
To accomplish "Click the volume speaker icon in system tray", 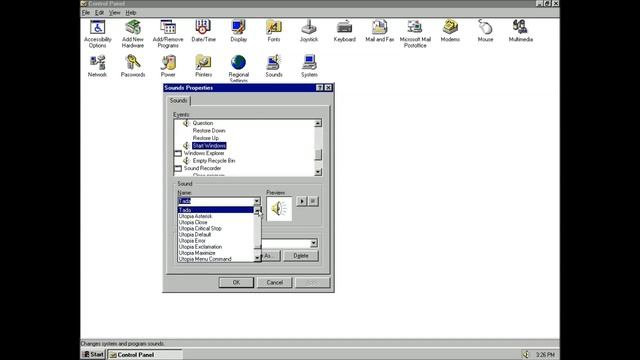I will click(x=526, y=354).
